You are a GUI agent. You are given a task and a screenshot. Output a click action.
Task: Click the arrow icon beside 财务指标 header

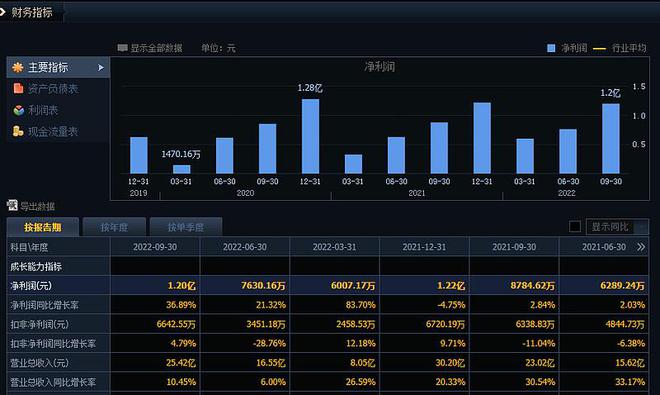[x=3, y=12]
